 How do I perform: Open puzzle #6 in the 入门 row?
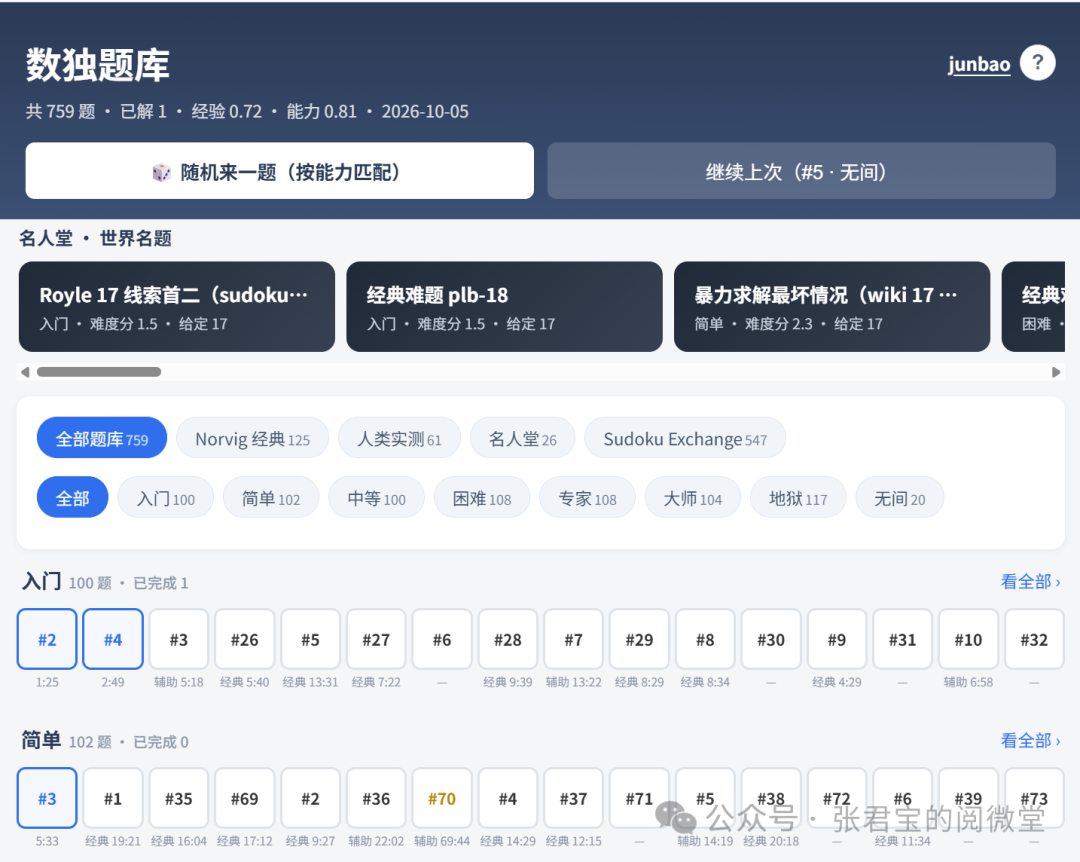point(442,639)
